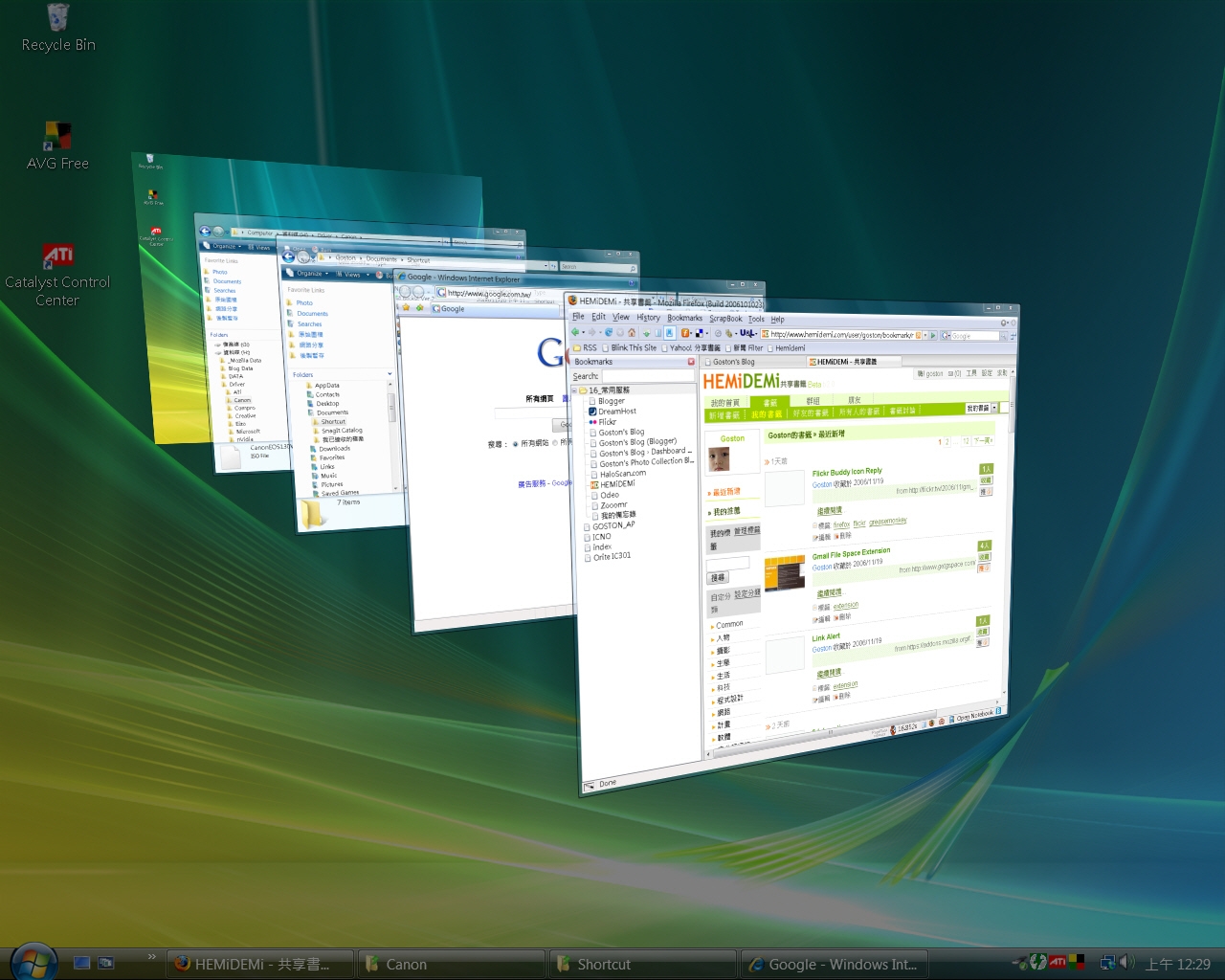This screenshot has height=980, width=1225.
Task: Expand the Common category arrow
Action: tap(712, 626)
